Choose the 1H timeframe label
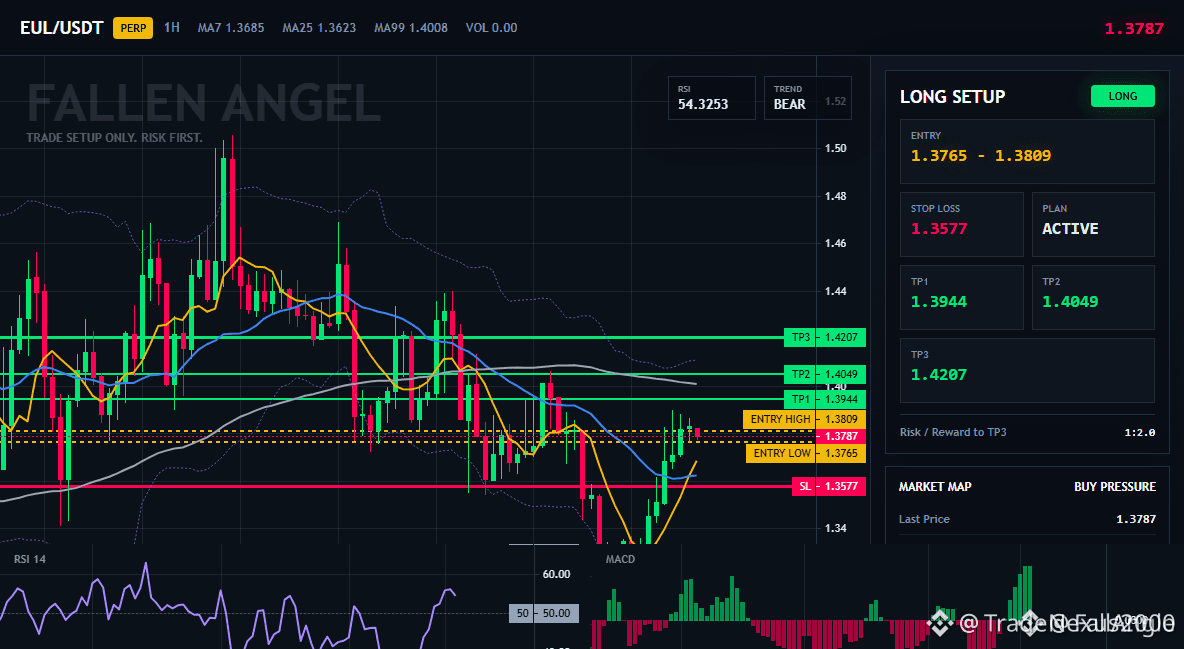 click(172, 27)
